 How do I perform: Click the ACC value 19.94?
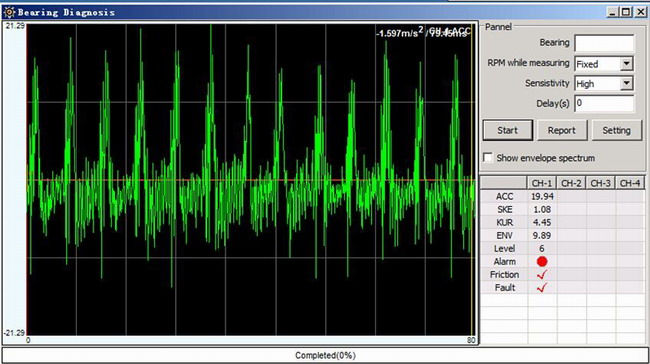point(542,197)
